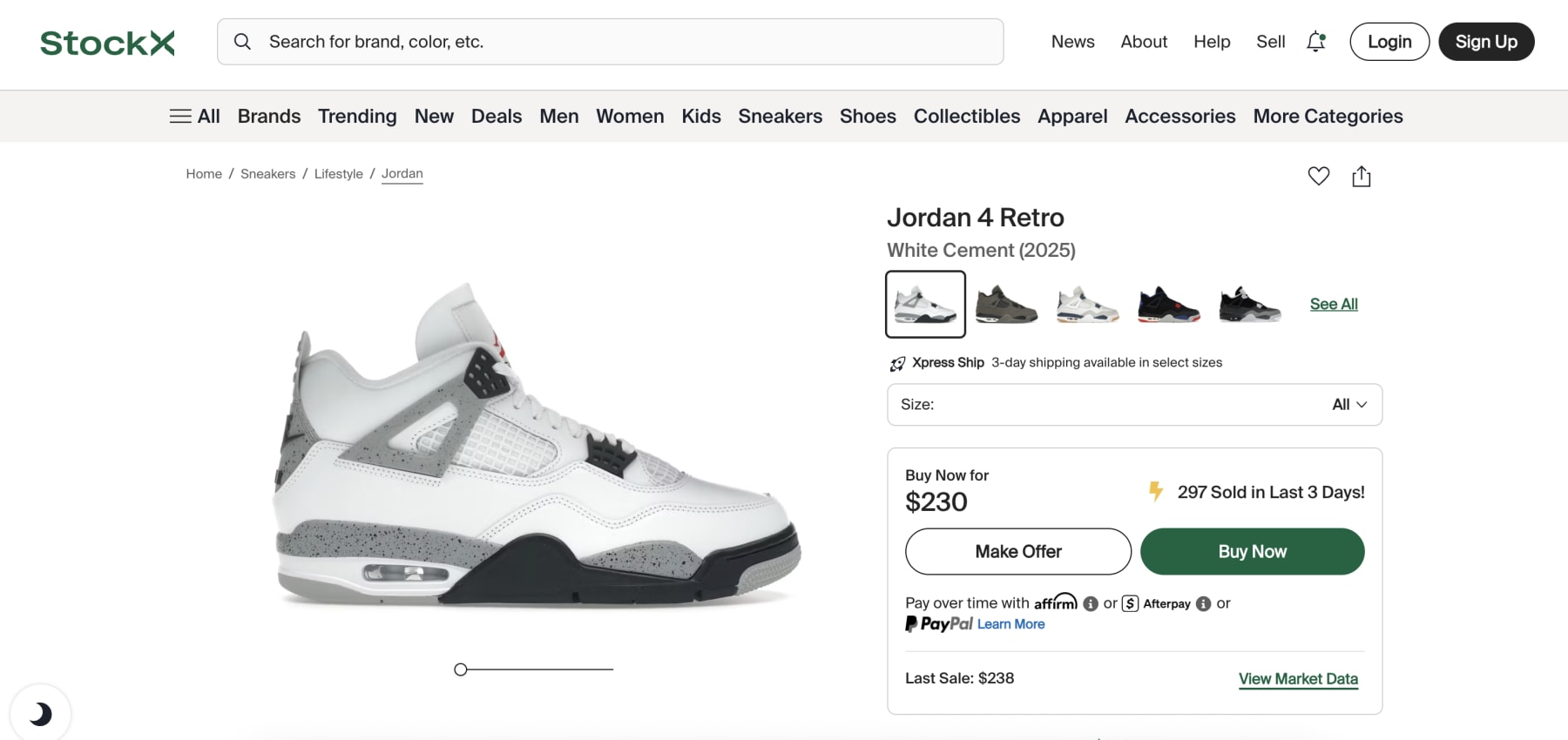The image size is (1568, 740).
Task: Click the image rotation slider handle
Action: tap(461, 669)
